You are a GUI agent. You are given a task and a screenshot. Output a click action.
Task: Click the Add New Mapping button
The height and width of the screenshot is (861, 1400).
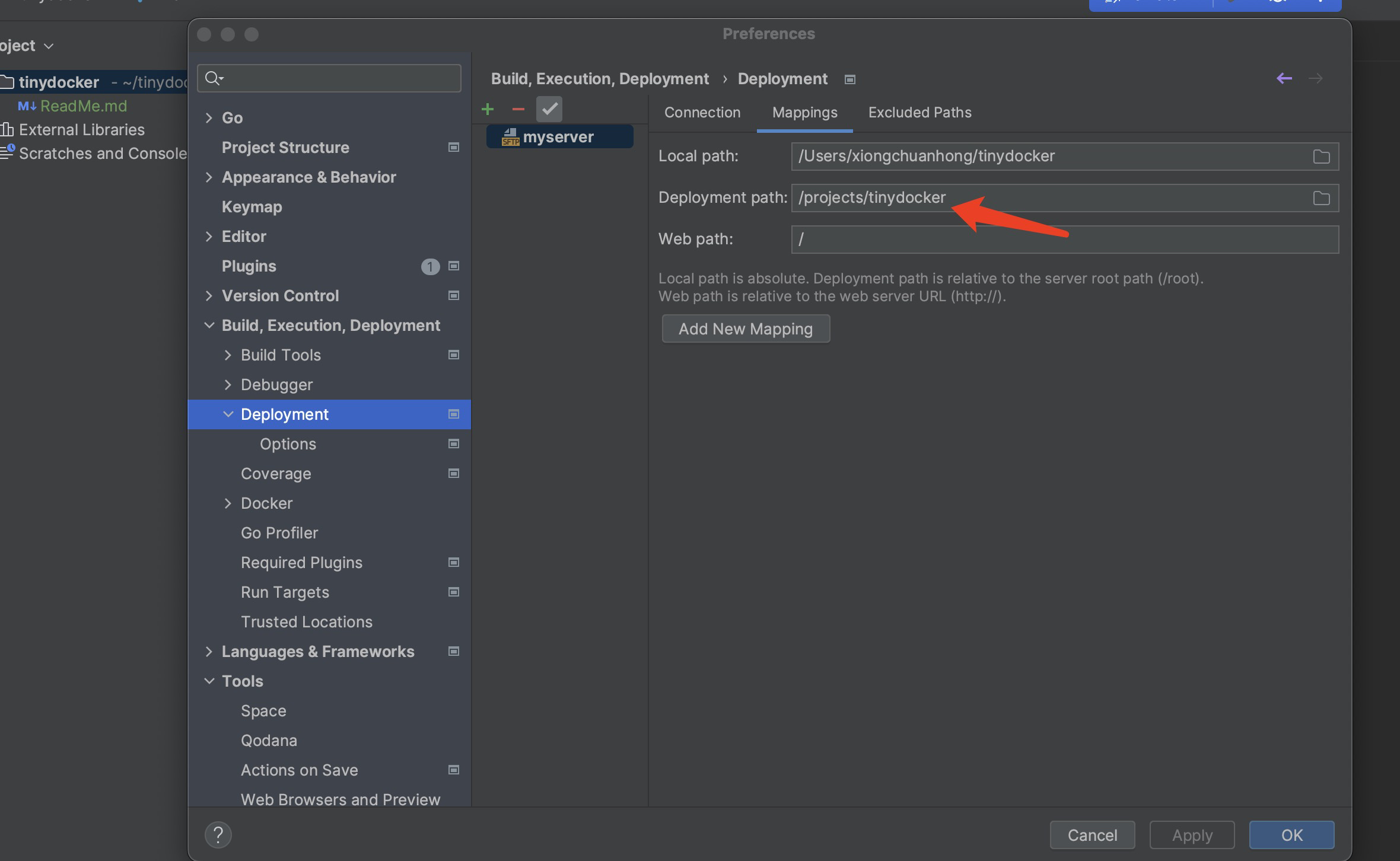tap(745, 329)
